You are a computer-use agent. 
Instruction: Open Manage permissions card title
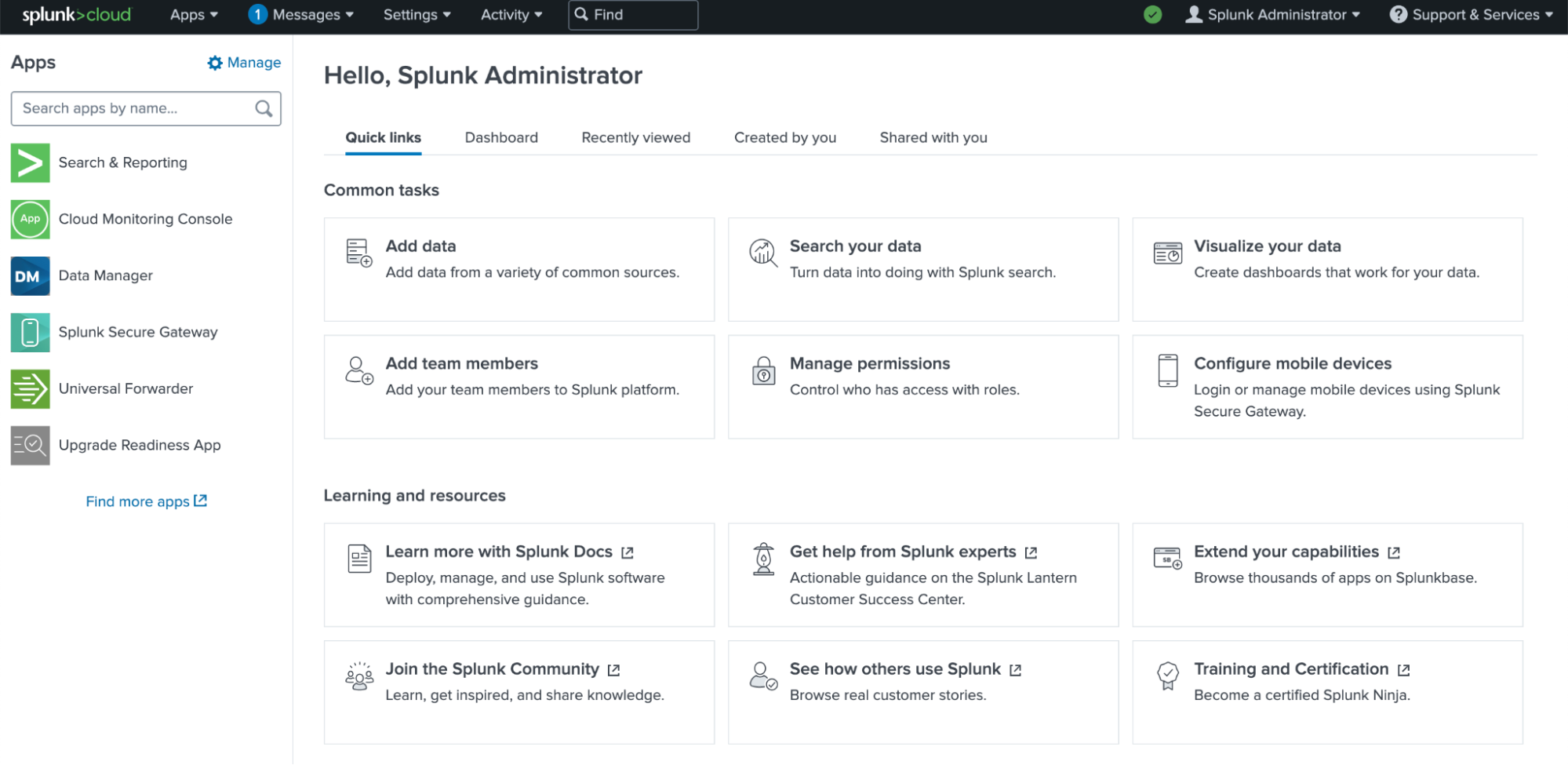[x=870, y=363]
